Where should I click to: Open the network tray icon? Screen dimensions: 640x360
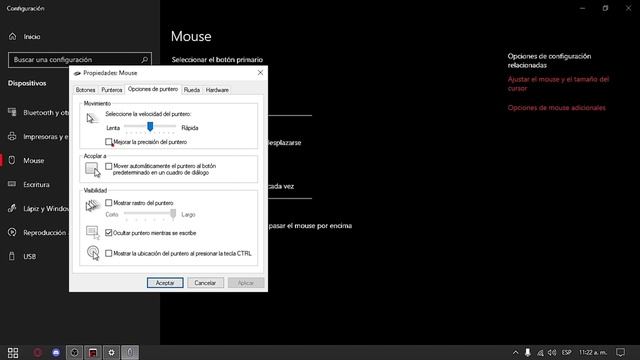540,353
